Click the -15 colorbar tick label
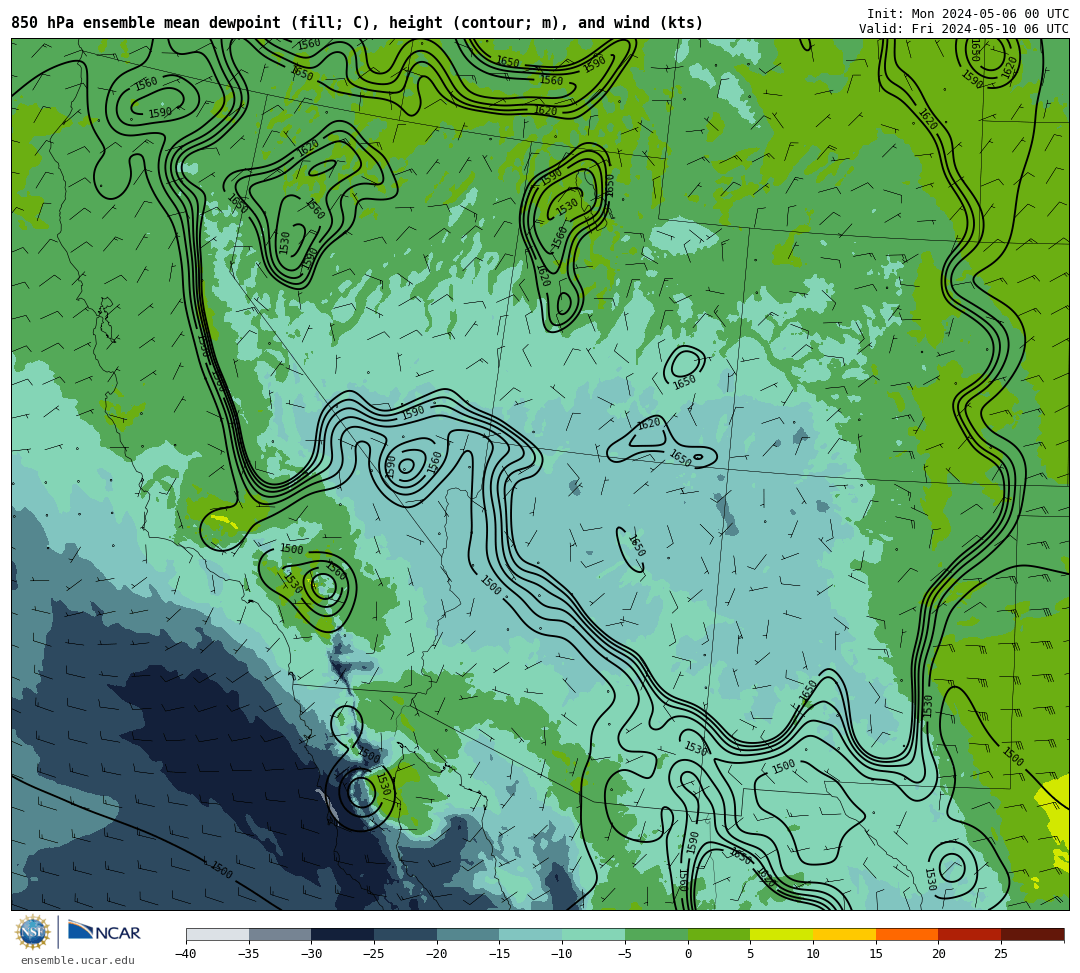 499,954
